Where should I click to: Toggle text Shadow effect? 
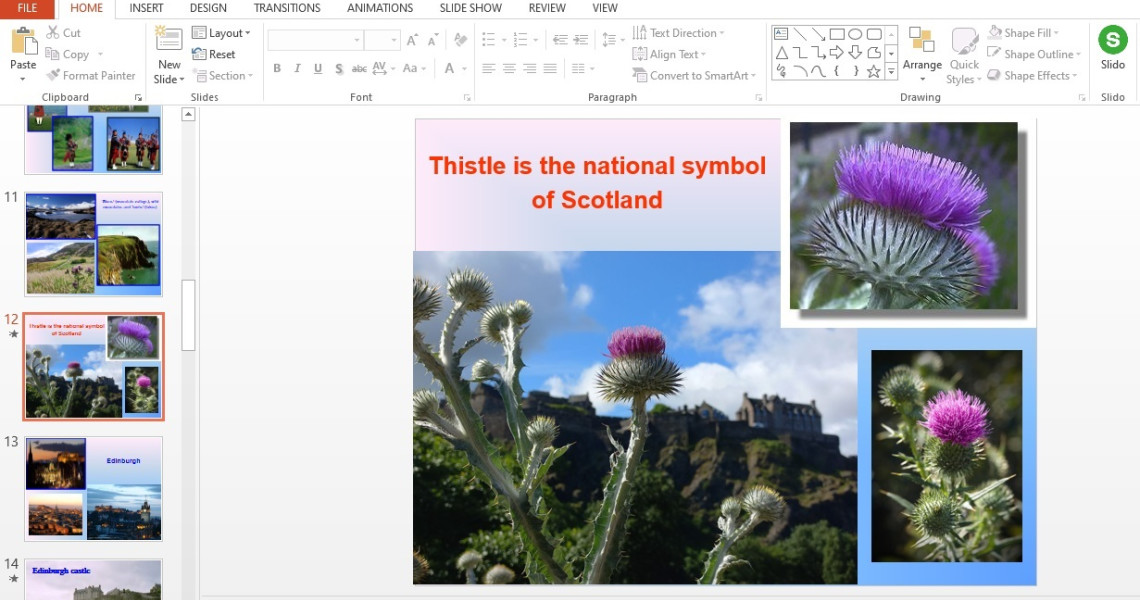[x=339, y=68]
